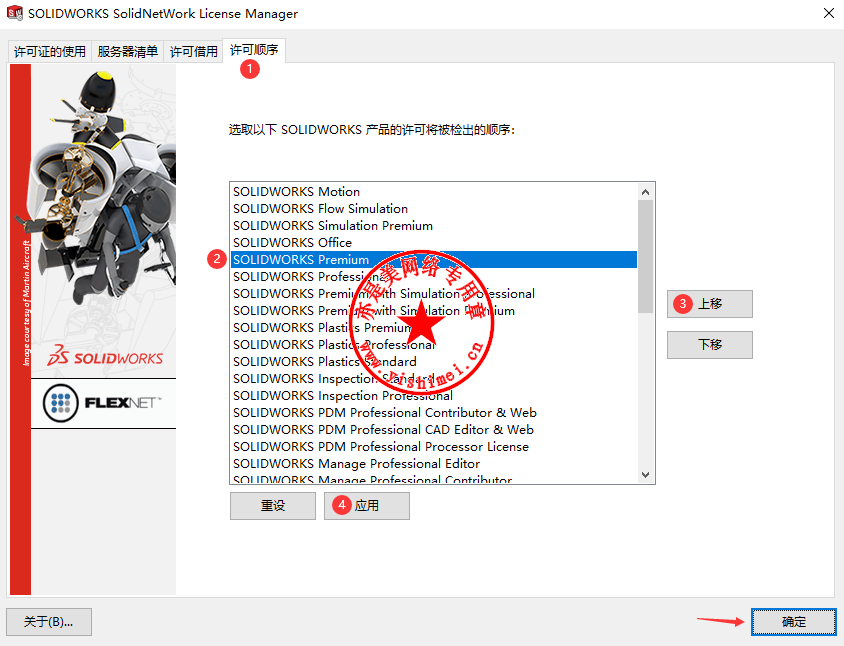Open the 许可借用 tab
Screen dimensions: 844x646
tap(193, 52)
